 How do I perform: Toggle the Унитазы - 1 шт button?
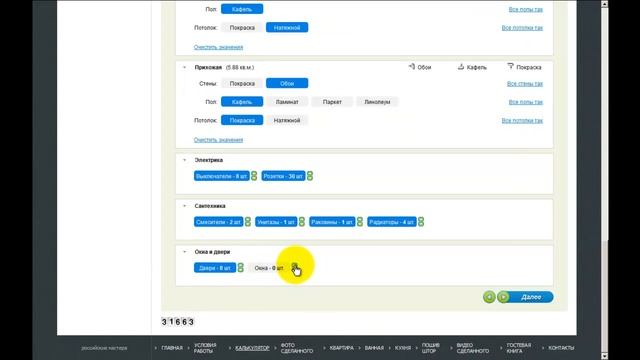pos(276,222)
